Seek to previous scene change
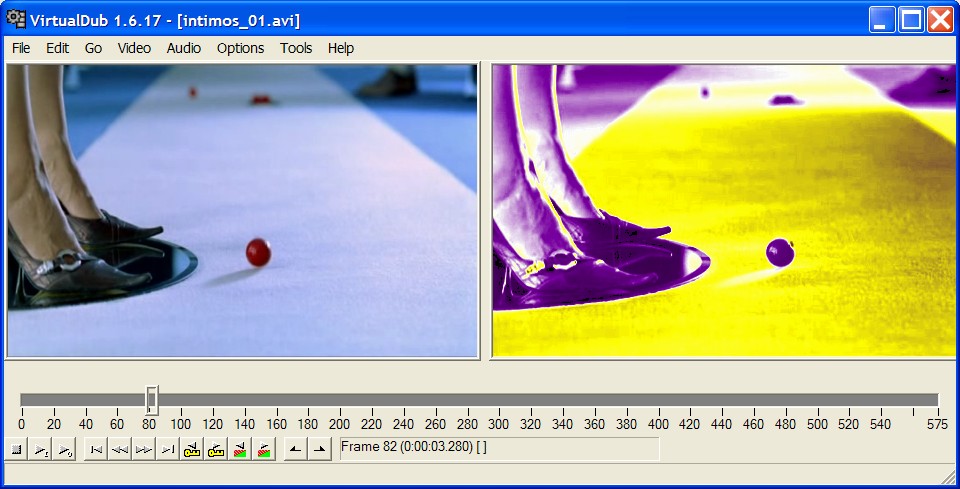The height and width of the screenshot is (489, 960). 239,450
